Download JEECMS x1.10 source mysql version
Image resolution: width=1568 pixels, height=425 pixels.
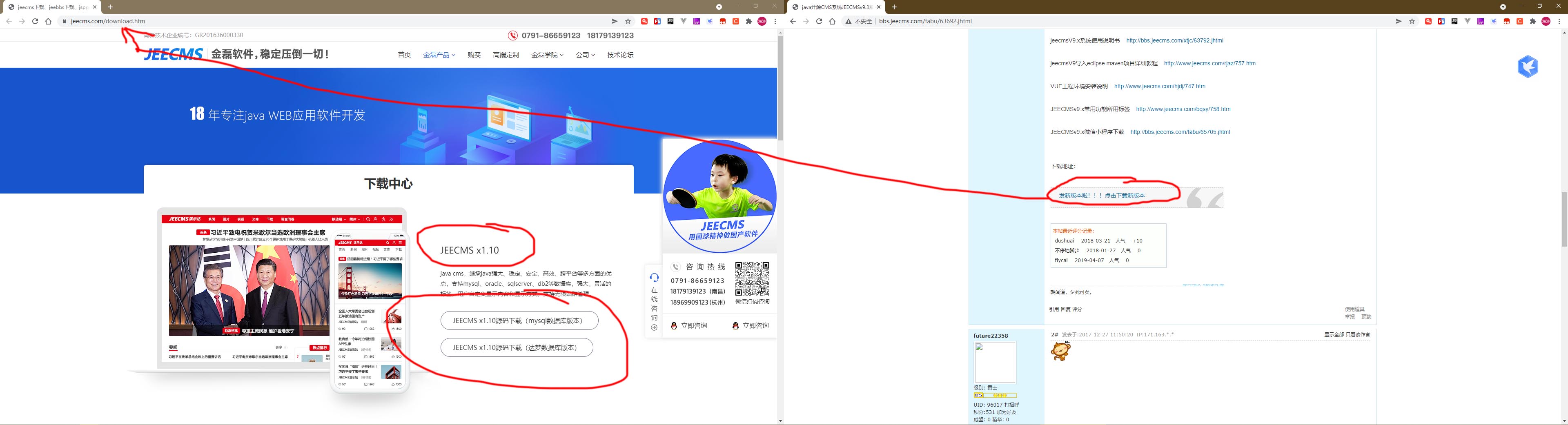519,321
